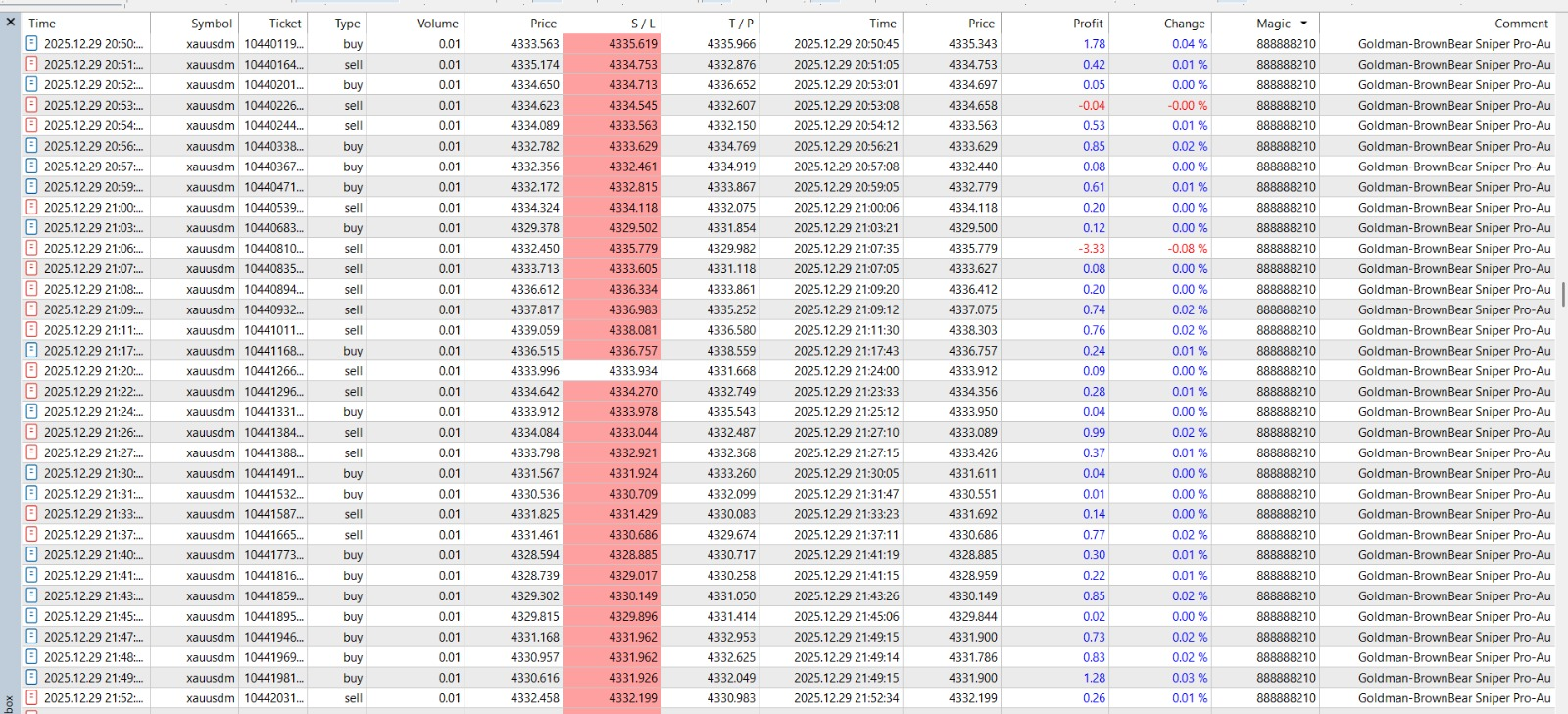
Task: Select the take profit value 4335.966
Action: point(731,44)
